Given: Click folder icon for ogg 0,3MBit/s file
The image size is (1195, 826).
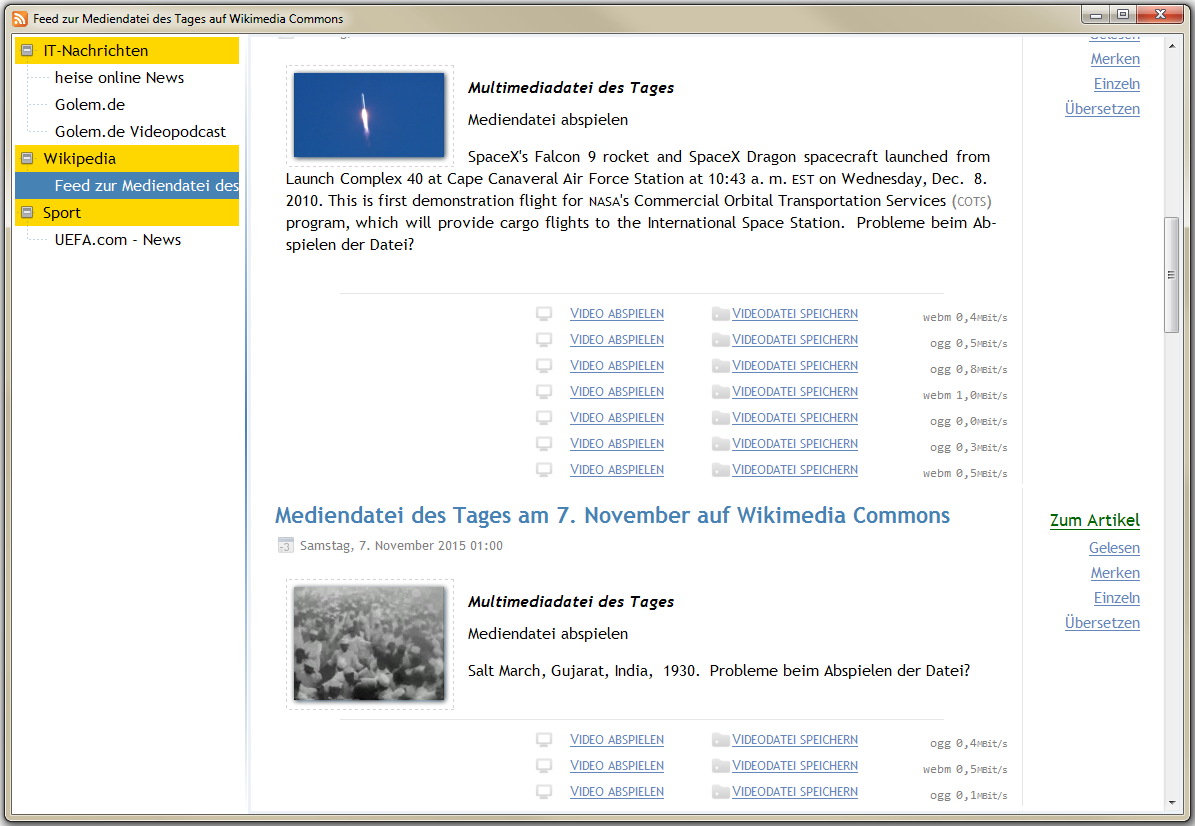Looking at the screenshot, I should [720, 443].
